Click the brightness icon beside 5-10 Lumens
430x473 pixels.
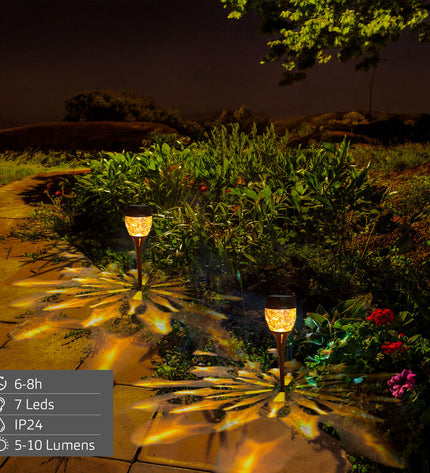point(3,445)
